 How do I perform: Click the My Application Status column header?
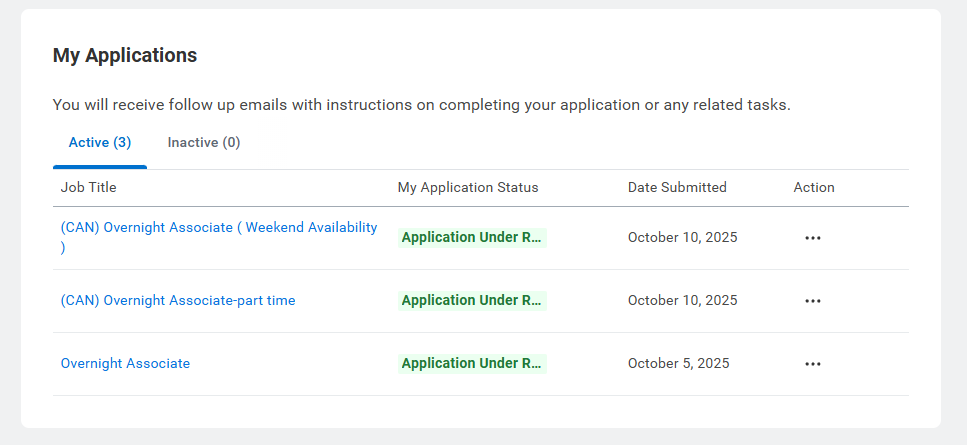pyautogui.click(x=468, y=187)
